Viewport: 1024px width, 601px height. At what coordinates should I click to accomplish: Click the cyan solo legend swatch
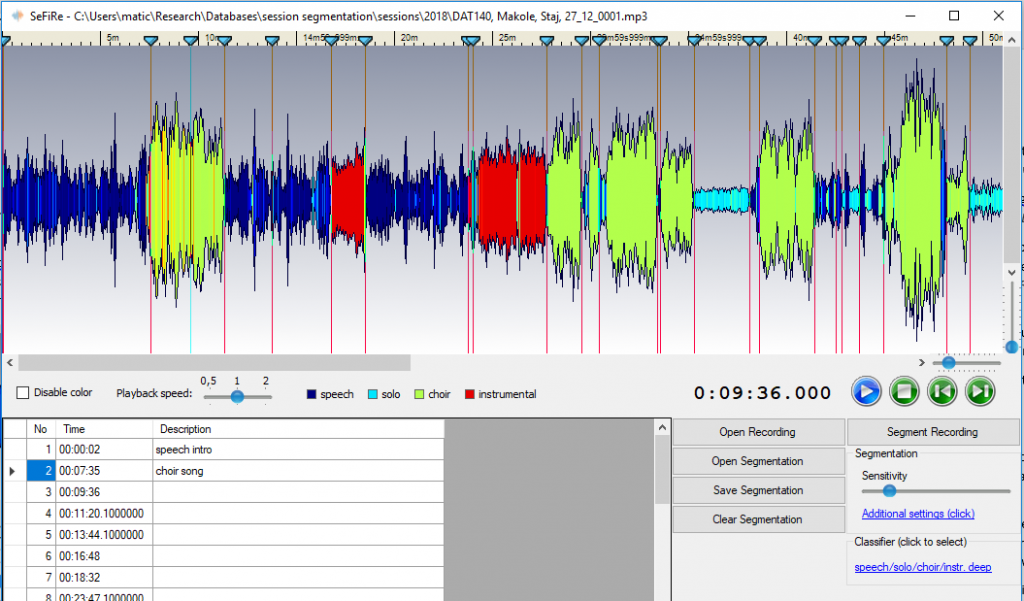click(x=373, y=394)
